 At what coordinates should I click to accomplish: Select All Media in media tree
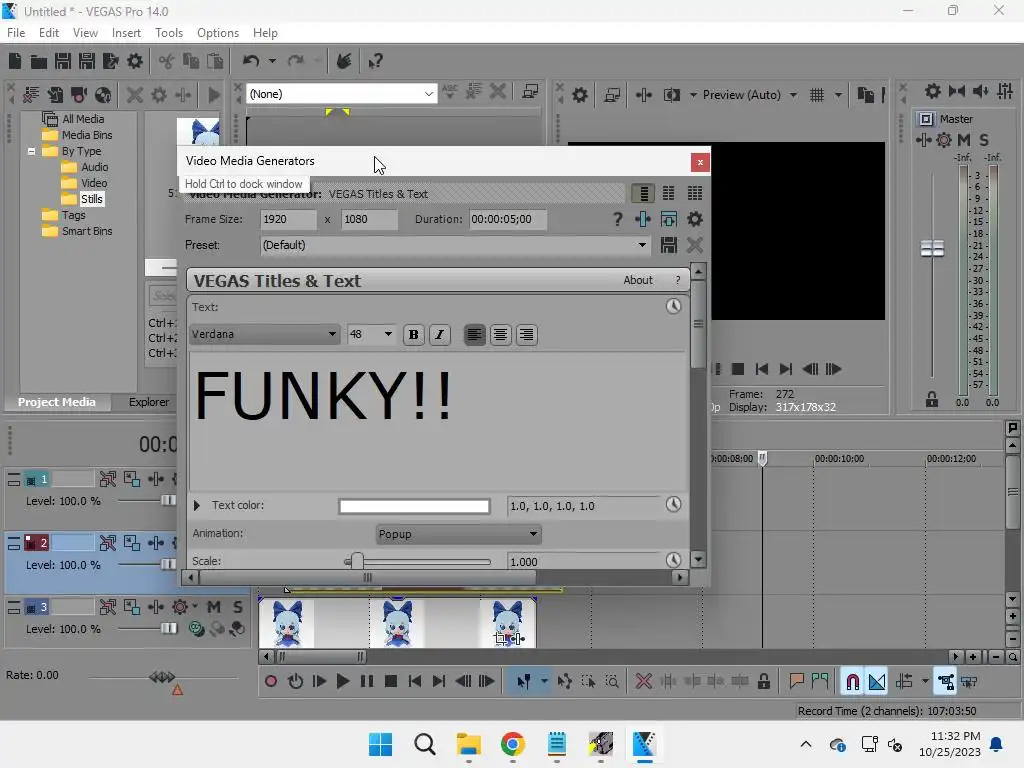point(73,119)
